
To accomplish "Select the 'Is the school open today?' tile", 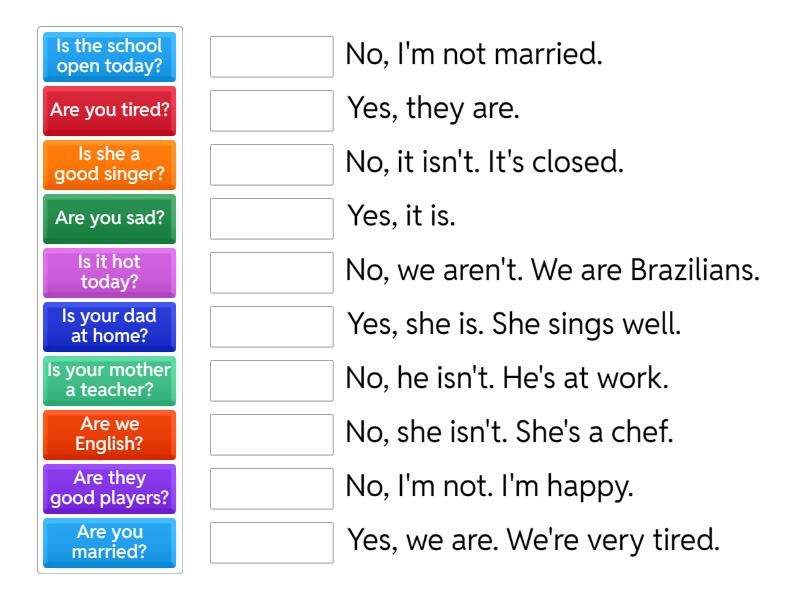I will [110, 57].
